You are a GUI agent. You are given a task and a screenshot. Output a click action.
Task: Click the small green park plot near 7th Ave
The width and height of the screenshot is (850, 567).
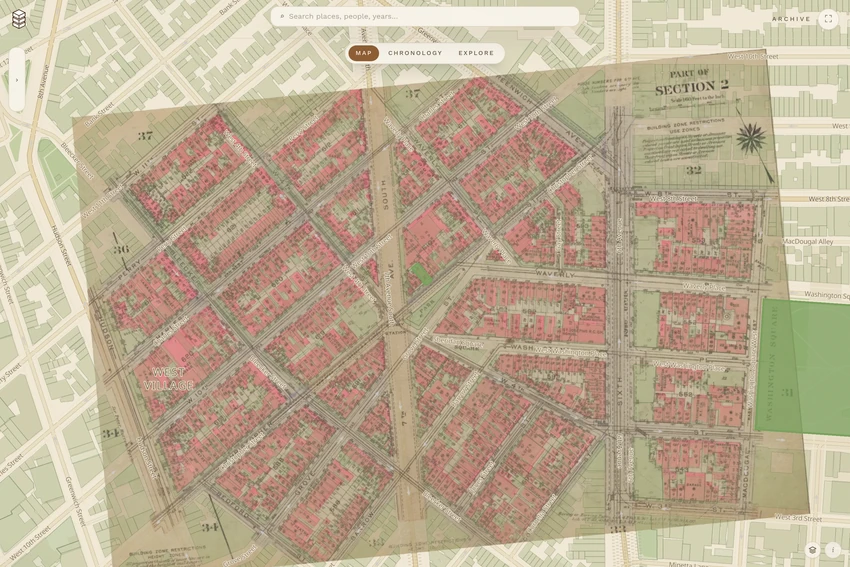(x=421, y=274)
